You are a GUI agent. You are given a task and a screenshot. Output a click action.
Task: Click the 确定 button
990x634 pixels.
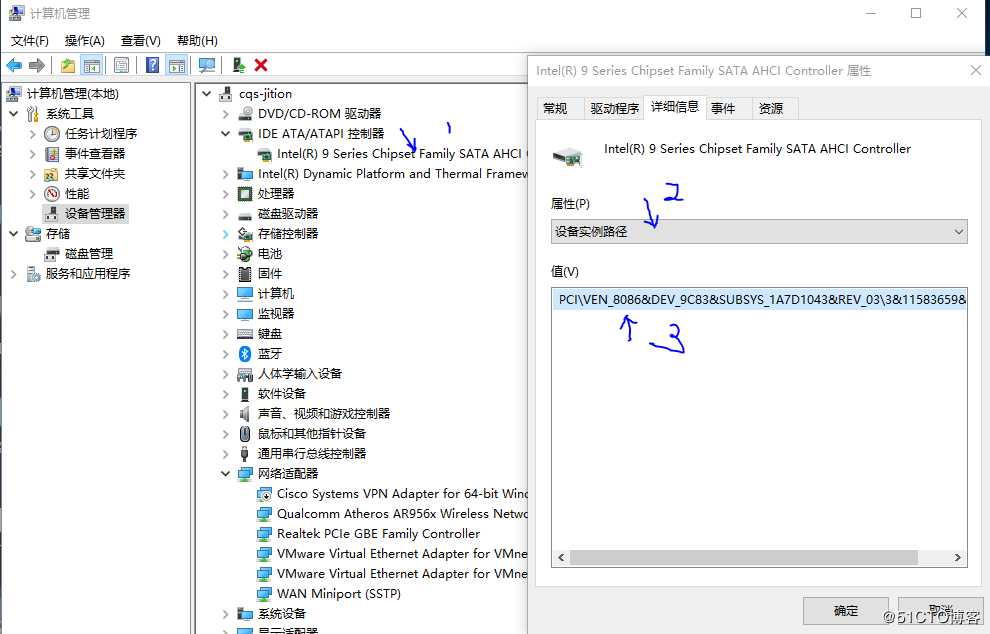845,610
